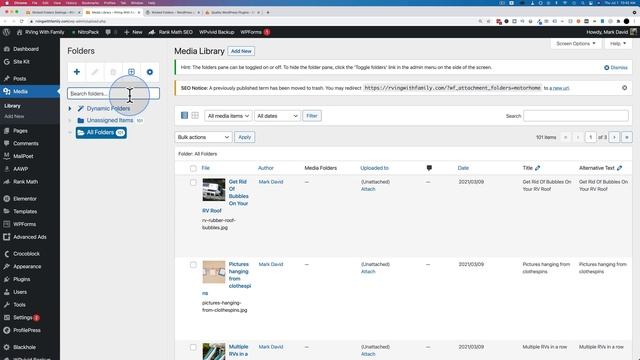
Task: Open the Bulk actions dropdown
Action: (203, 137)
